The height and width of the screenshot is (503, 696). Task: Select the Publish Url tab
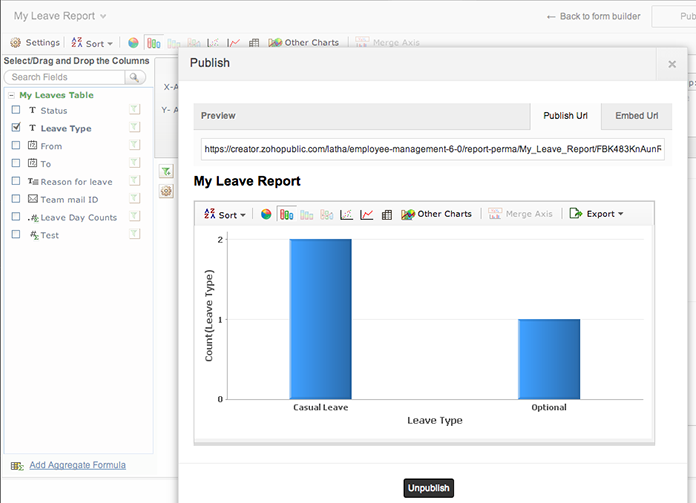pos(565,116)
